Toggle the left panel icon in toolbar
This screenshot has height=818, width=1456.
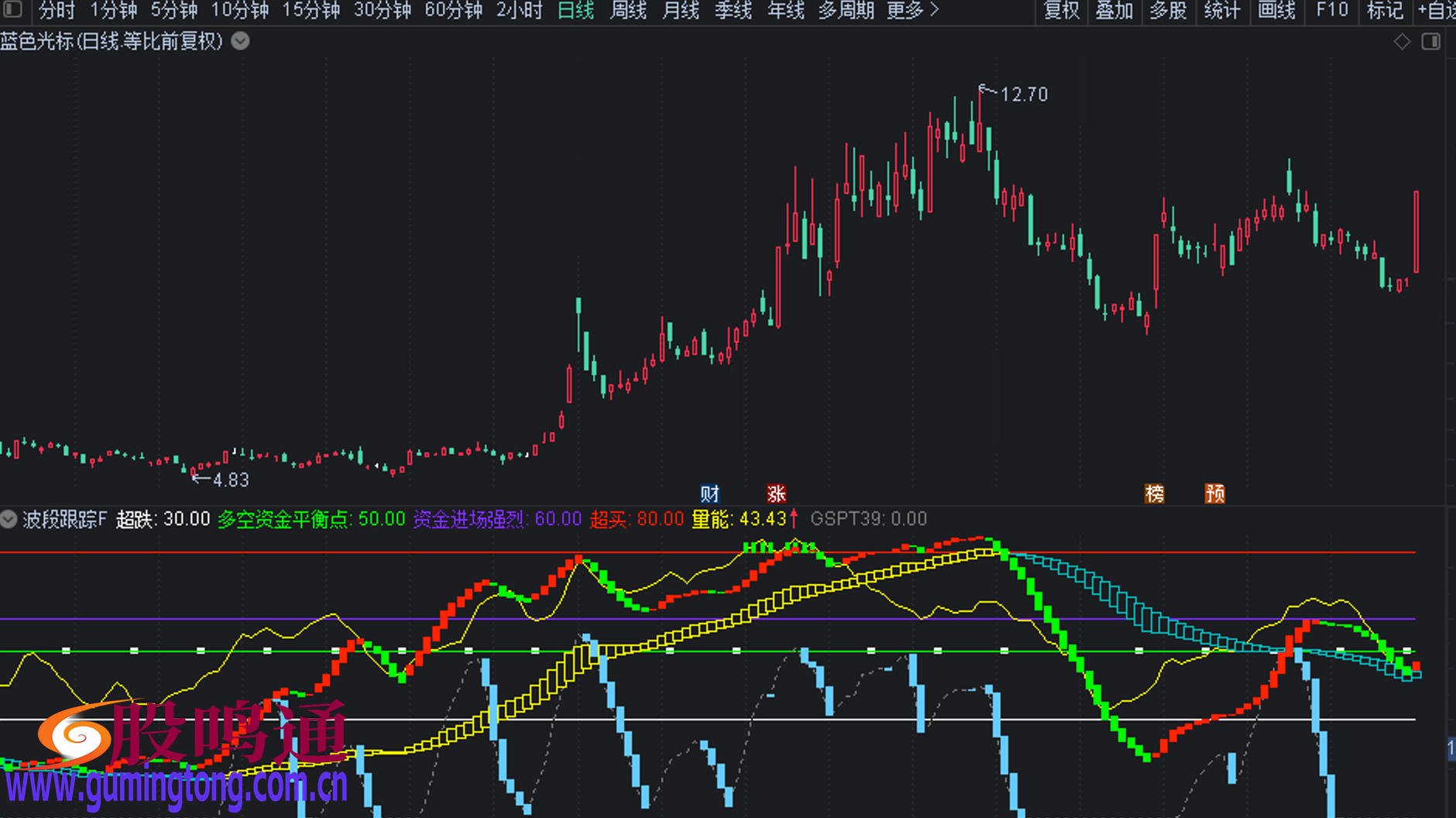[x=13, y=10]
